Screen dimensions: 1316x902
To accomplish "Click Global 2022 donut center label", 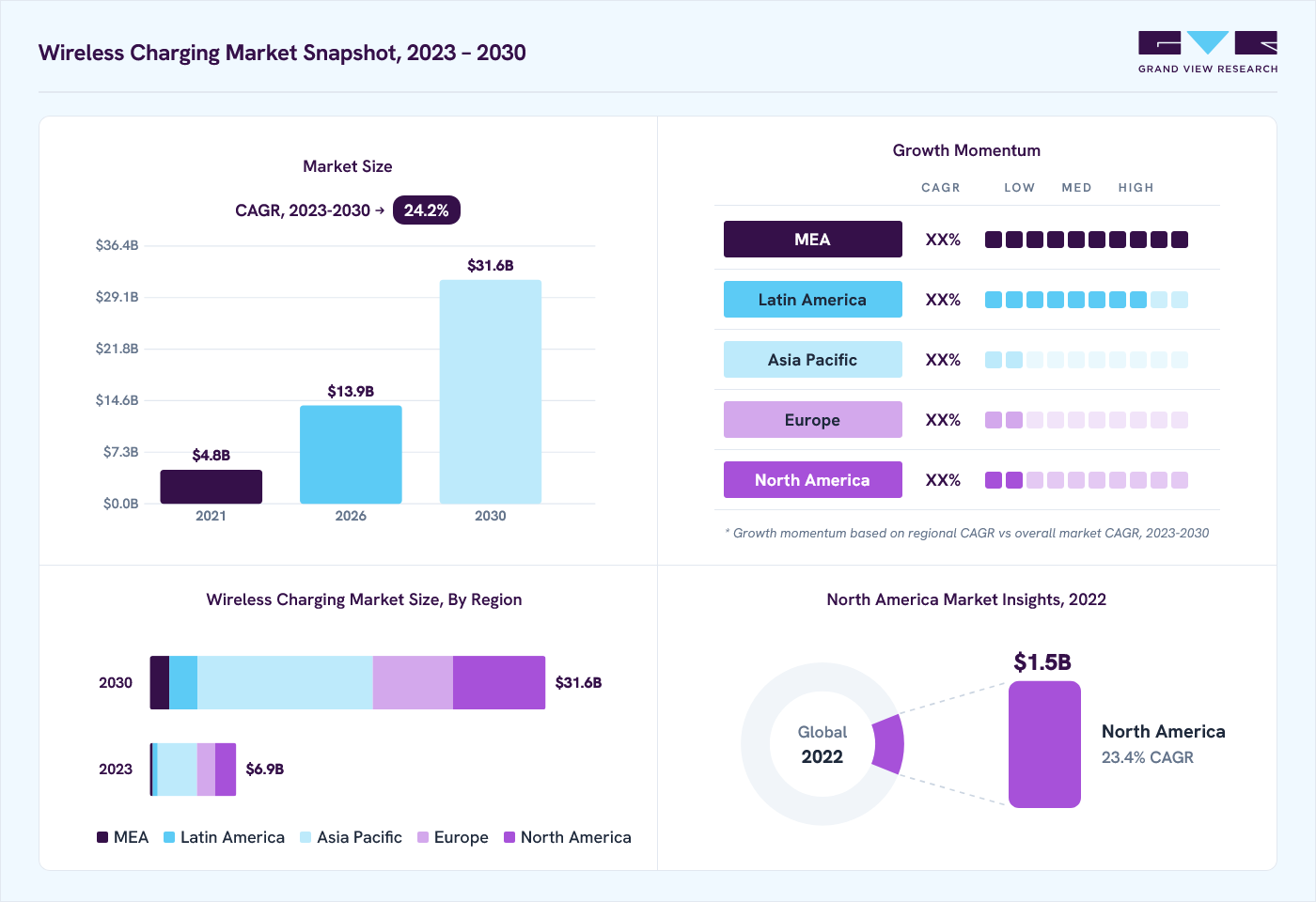I will coord(822,744).
